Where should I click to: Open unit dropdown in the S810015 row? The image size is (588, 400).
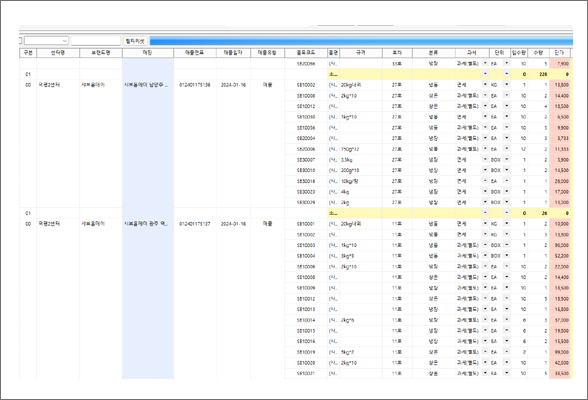click(x=507, y=331)
